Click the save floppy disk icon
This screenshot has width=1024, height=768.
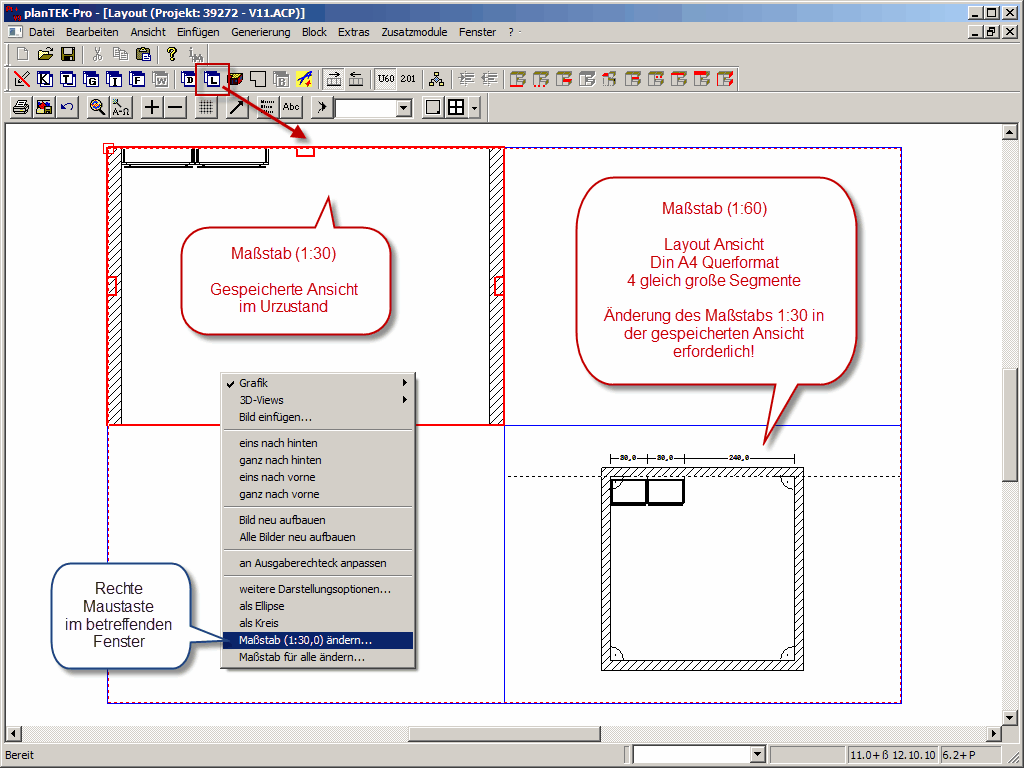pyautogui.click(x=68, y=54)
